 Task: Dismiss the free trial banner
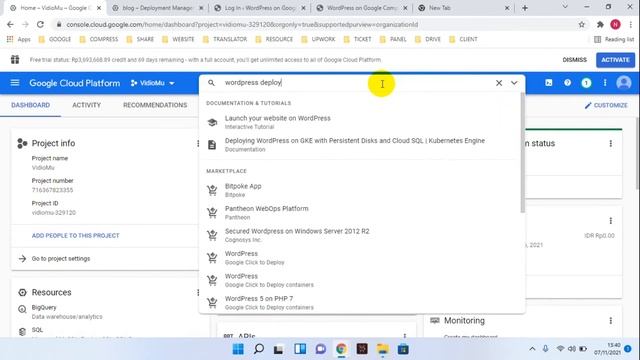tap(574, 60)
